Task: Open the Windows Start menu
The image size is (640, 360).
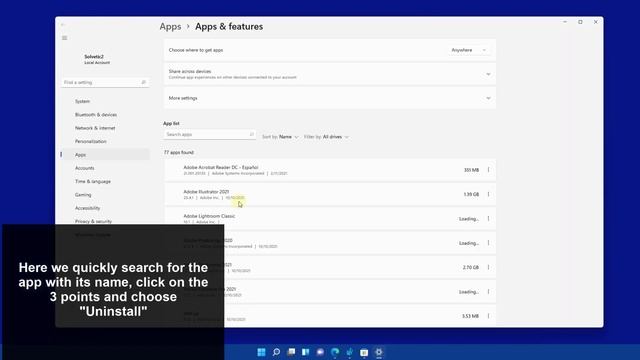Action: pos(262,352)
